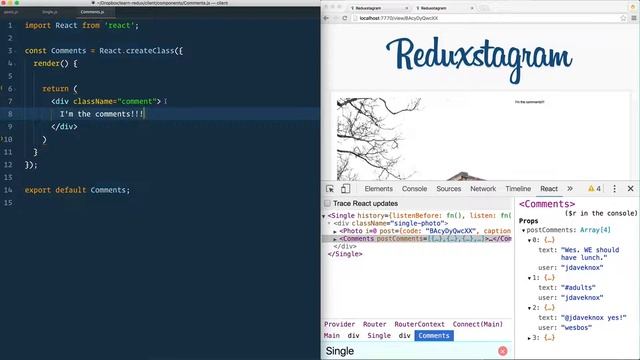Expand postComments item 3
This screenshot has height=360, width=640.
pos(529,338)
